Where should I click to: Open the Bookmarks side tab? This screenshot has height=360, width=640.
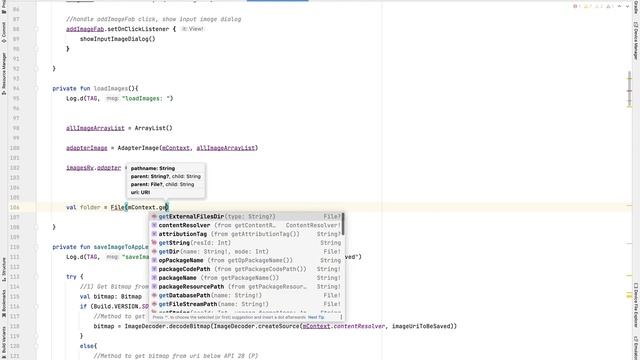(x=4, y=304)
